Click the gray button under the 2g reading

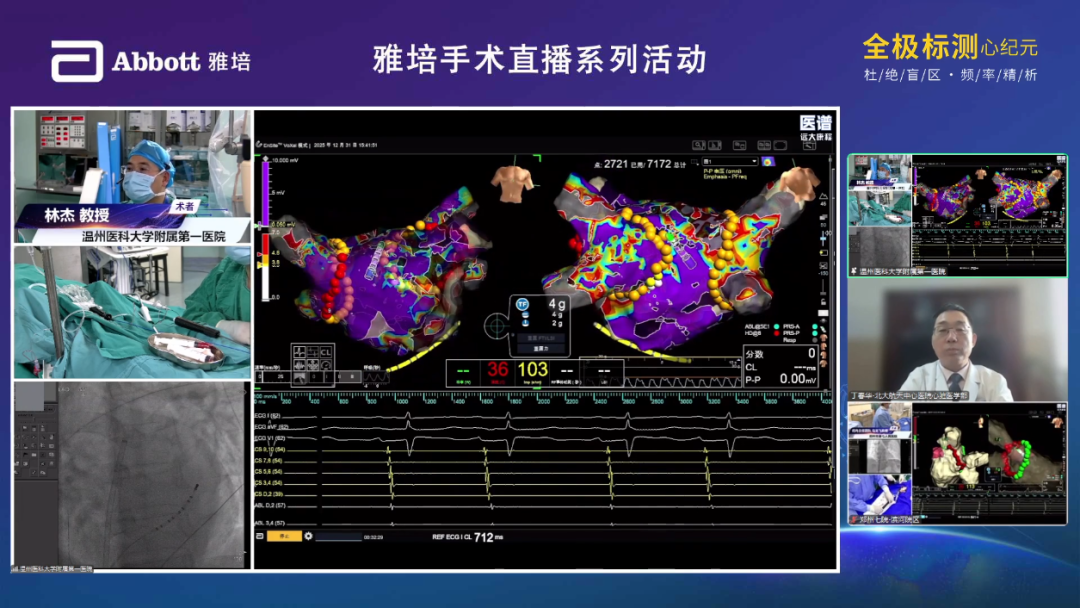539,349
